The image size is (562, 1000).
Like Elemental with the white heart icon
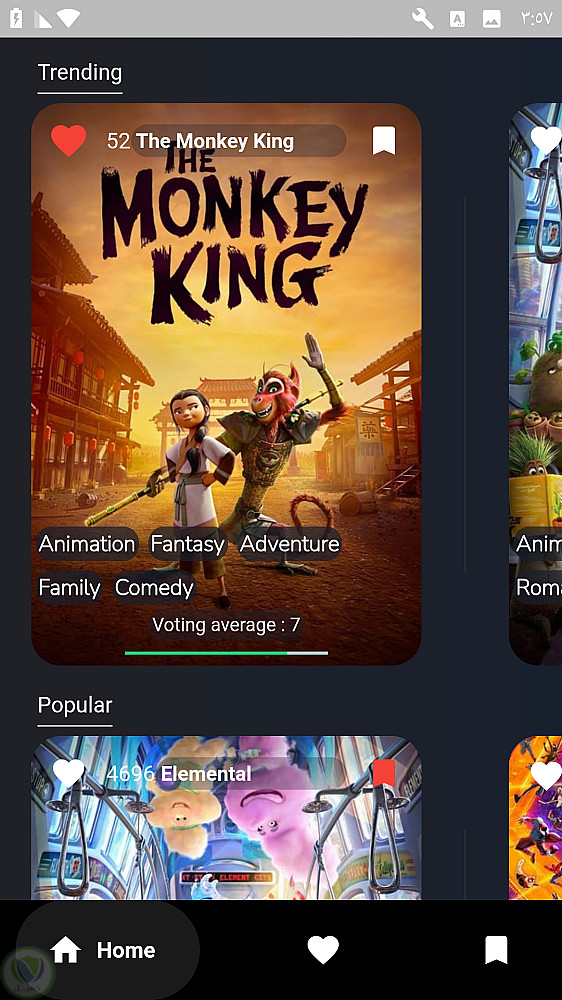tap(68, 773)
